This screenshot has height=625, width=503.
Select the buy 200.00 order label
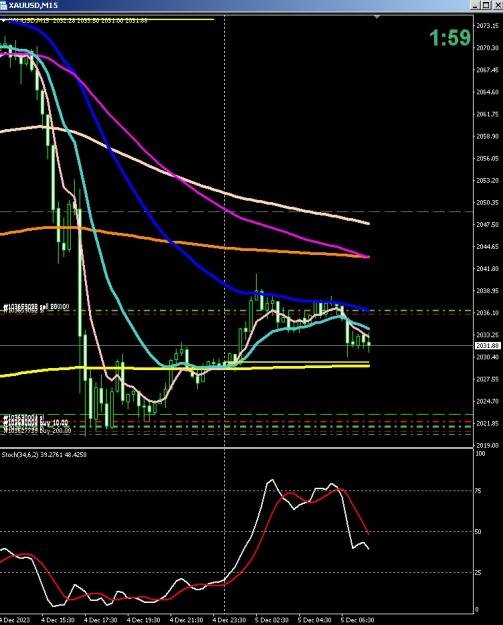coord(37,430)
